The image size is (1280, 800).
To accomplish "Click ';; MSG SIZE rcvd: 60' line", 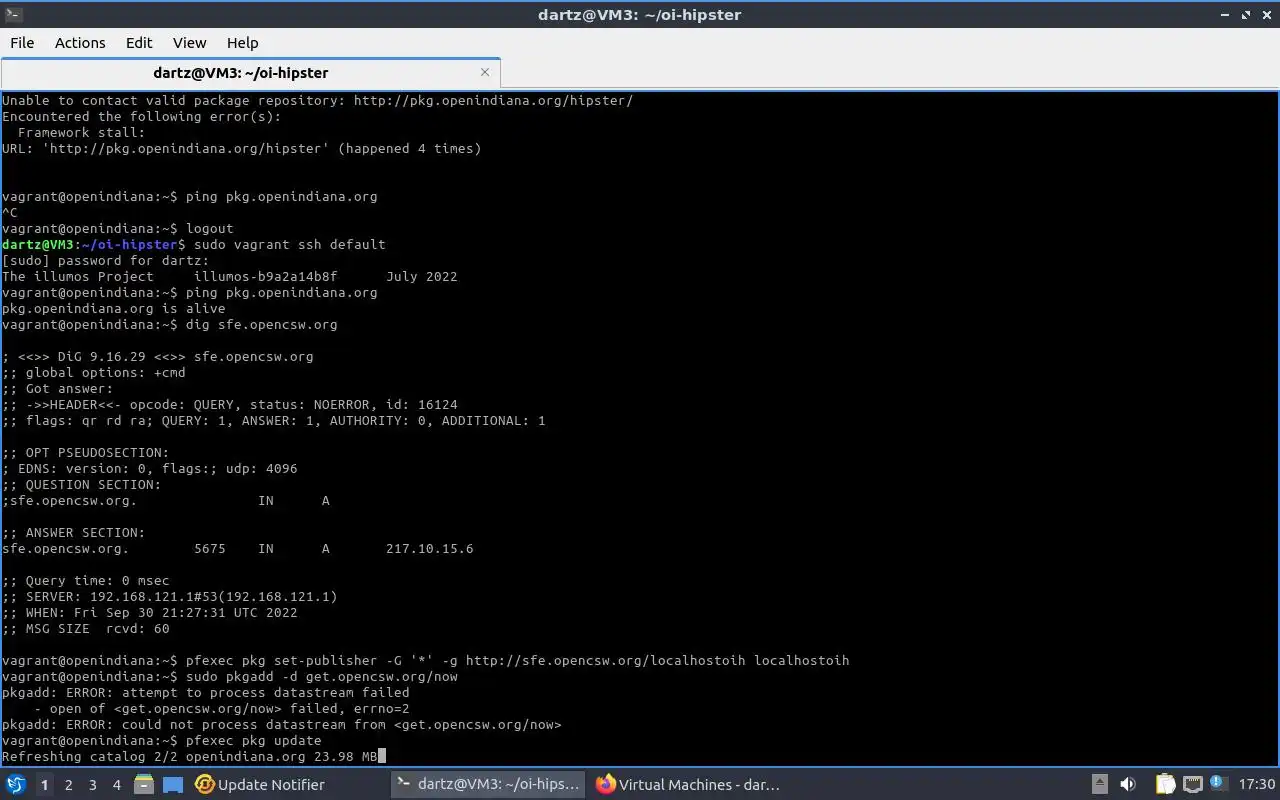I will [x=86, y=628].
